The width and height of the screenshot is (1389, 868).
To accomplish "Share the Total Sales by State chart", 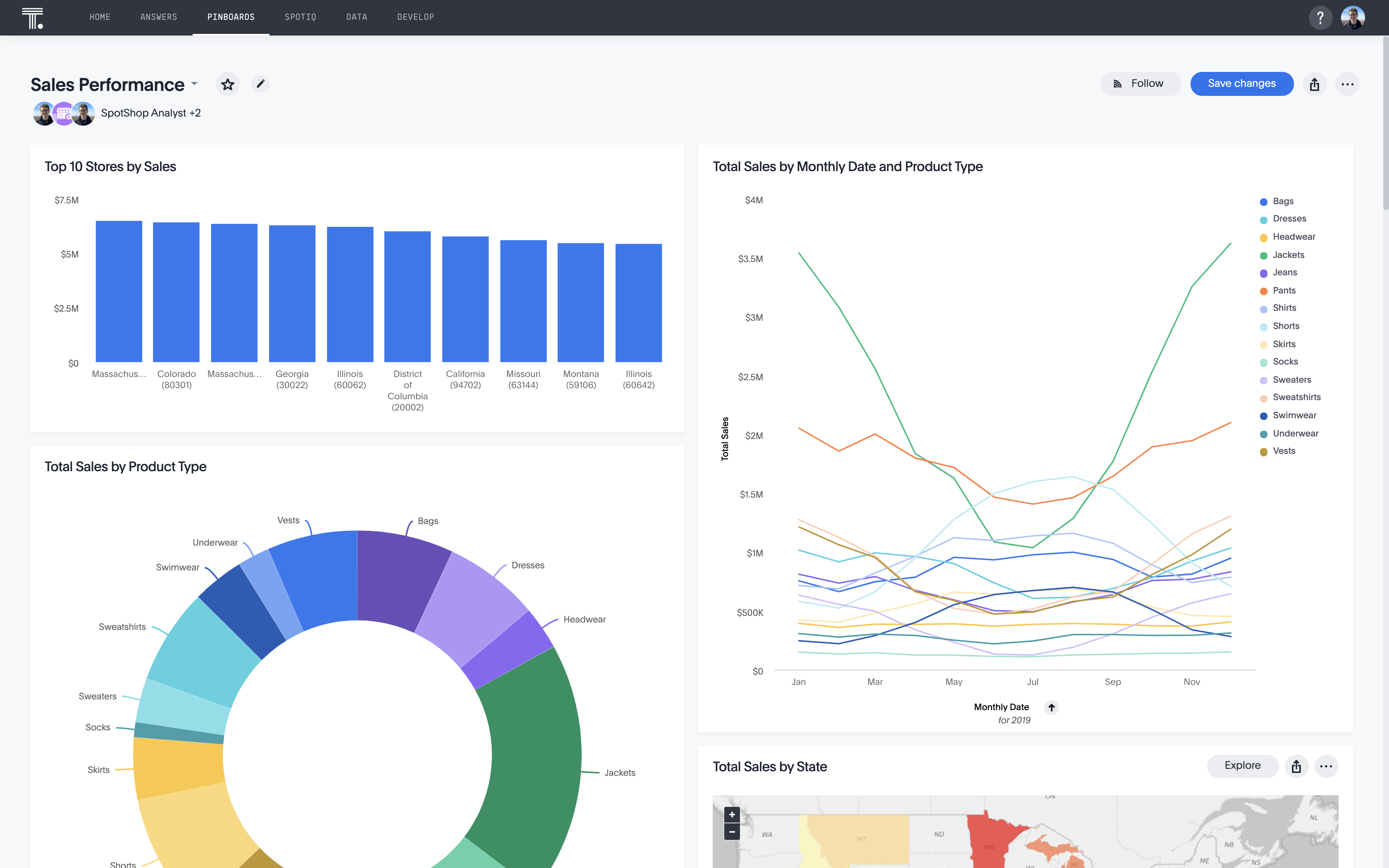I will click(x=1296, y=766).
